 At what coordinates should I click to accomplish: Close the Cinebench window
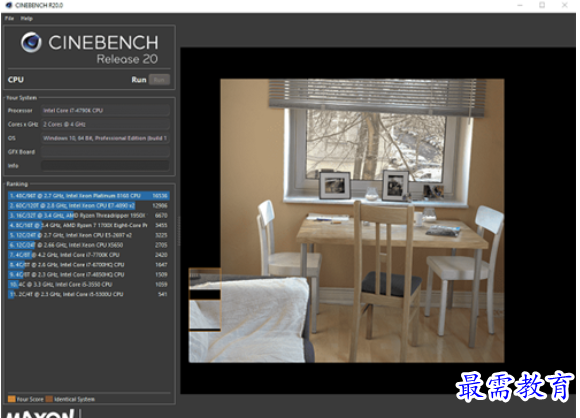564,5
